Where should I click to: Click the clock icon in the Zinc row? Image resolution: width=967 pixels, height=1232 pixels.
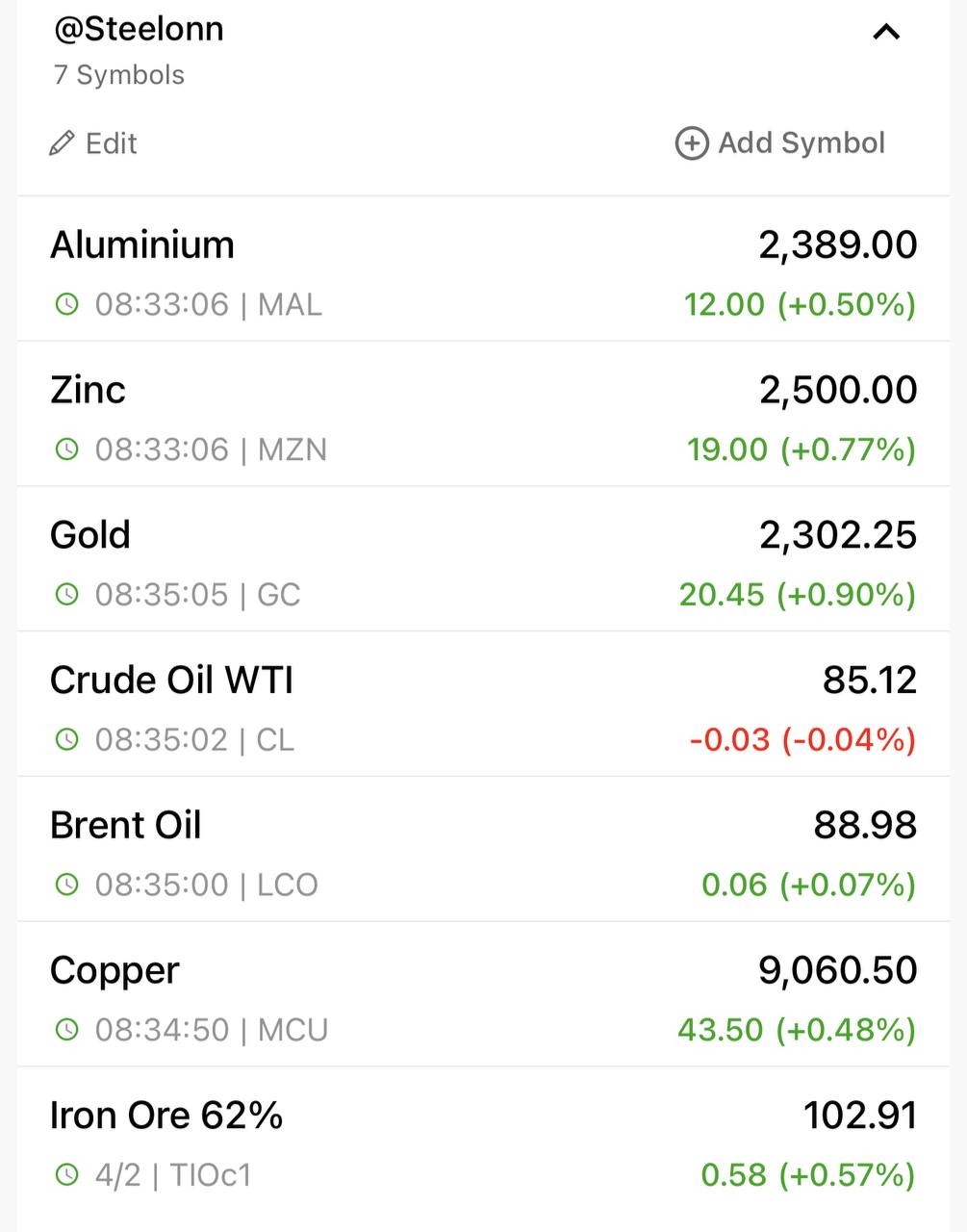pos(66,449)
